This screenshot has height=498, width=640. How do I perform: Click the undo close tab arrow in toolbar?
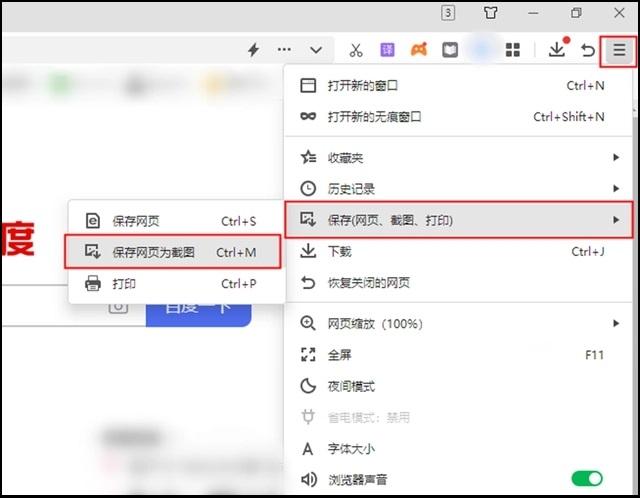tap(588, 50)
